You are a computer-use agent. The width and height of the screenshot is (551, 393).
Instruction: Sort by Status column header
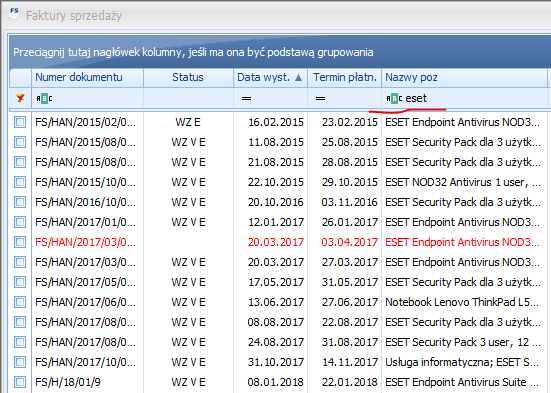(188, 77)
